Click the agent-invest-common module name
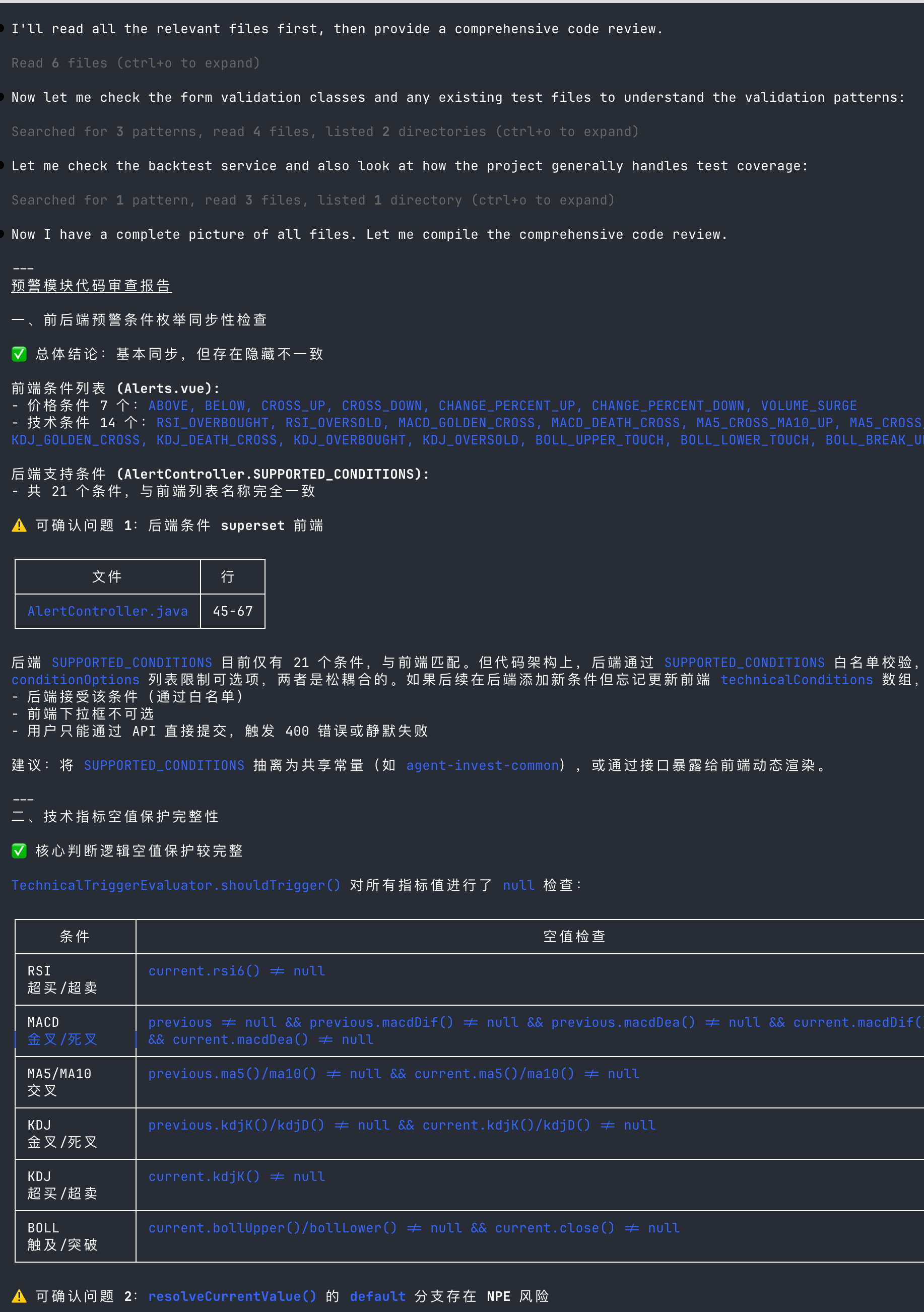Viewport: 924px width, 1312px height. [482, 765]
